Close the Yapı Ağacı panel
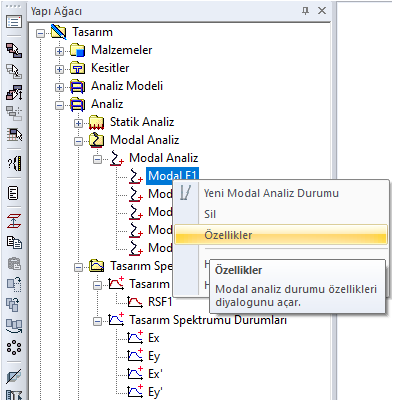The image size is (393, 401). pos(322,11)
